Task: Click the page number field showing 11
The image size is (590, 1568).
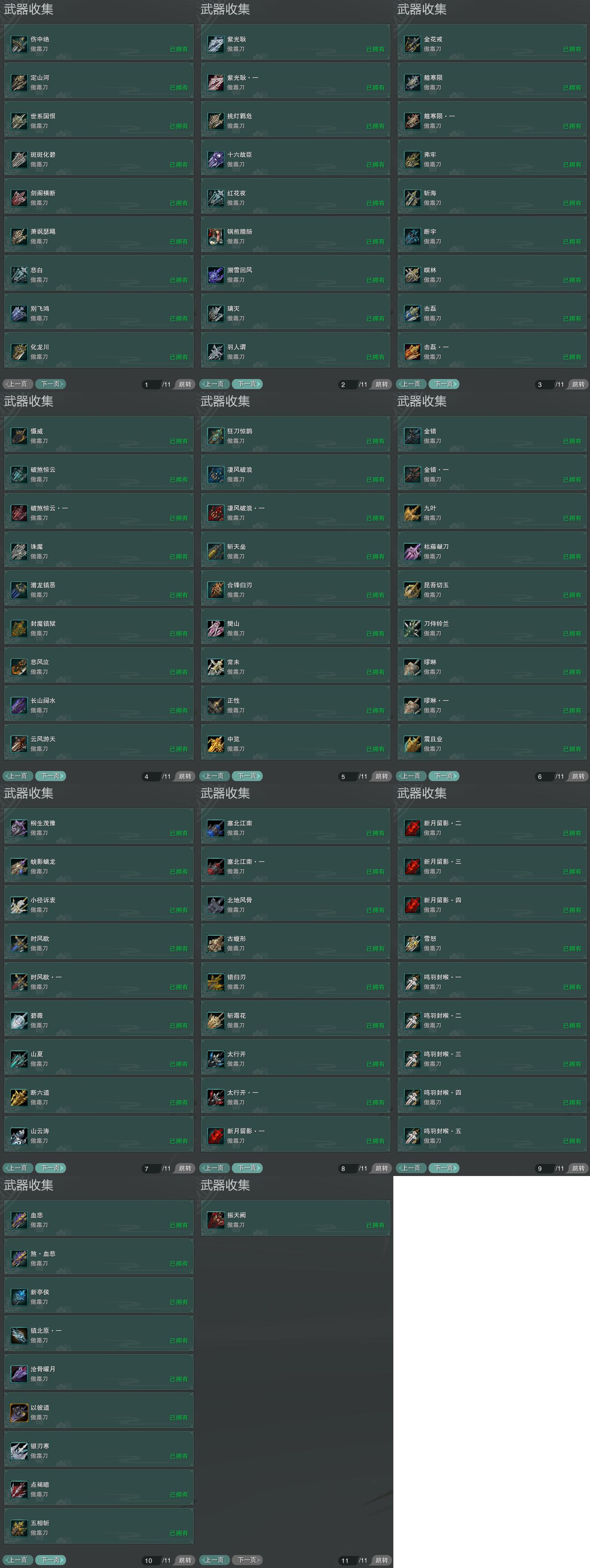Action: coord(347,1561)
